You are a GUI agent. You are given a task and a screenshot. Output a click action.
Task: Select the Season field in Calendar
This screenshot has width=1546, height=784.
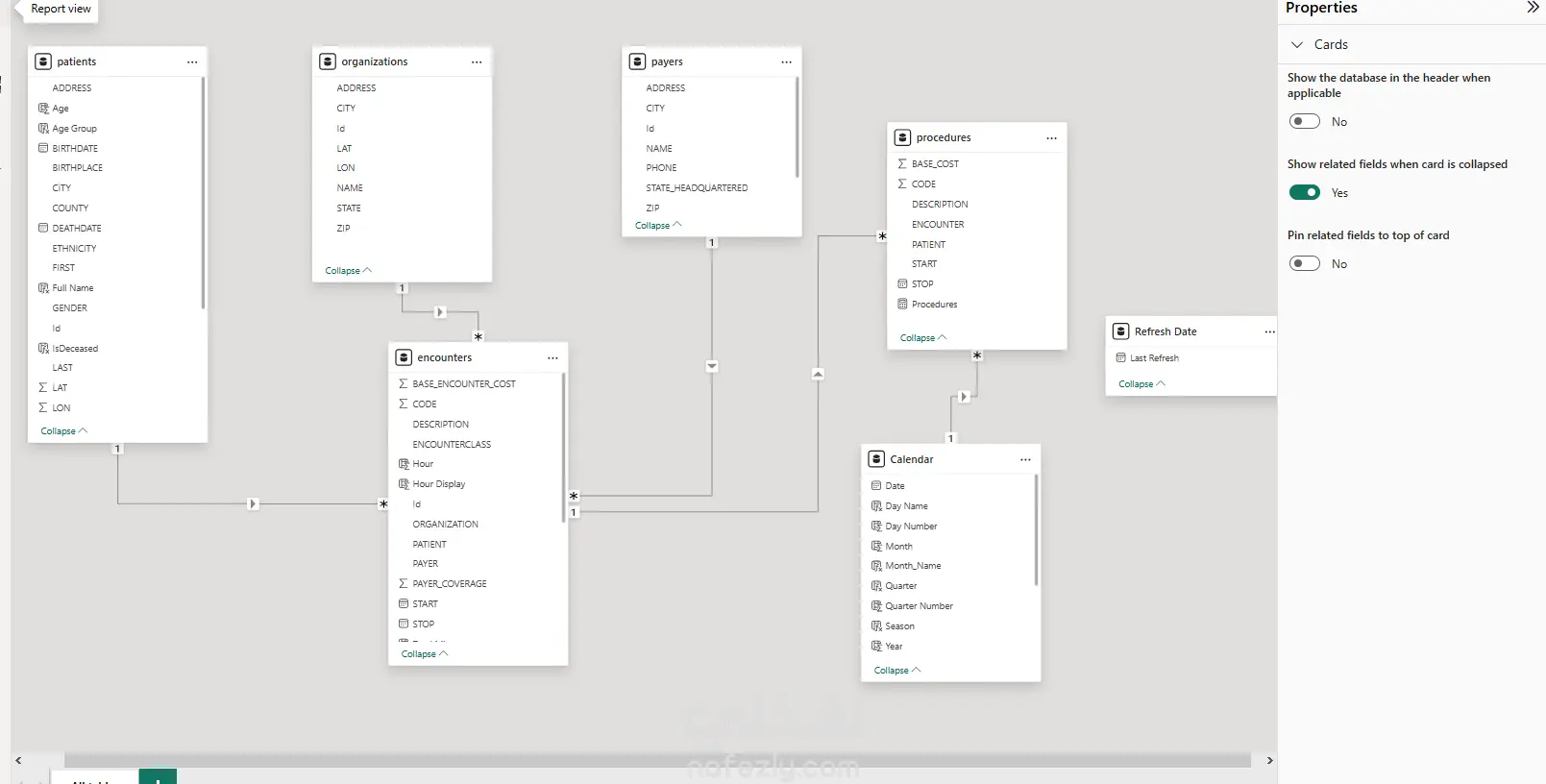click(899, 626)
